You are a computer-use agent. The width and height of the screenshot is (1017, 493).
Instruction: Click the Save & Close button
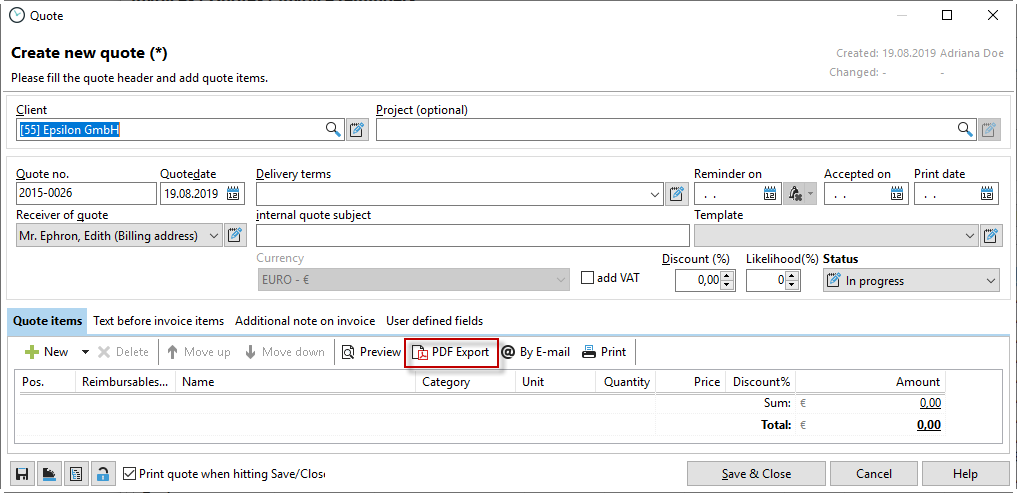756,474
